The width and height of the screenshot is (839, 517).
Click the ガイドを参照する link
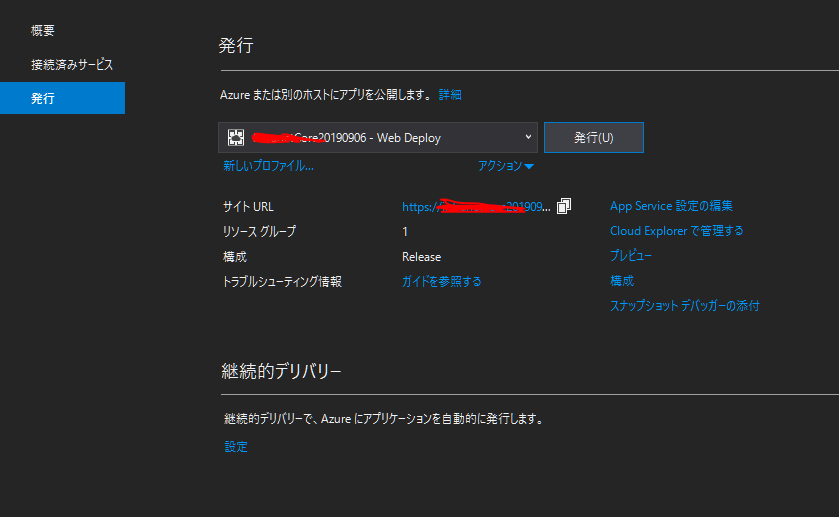pyautogui.click(x=441, y=282)
